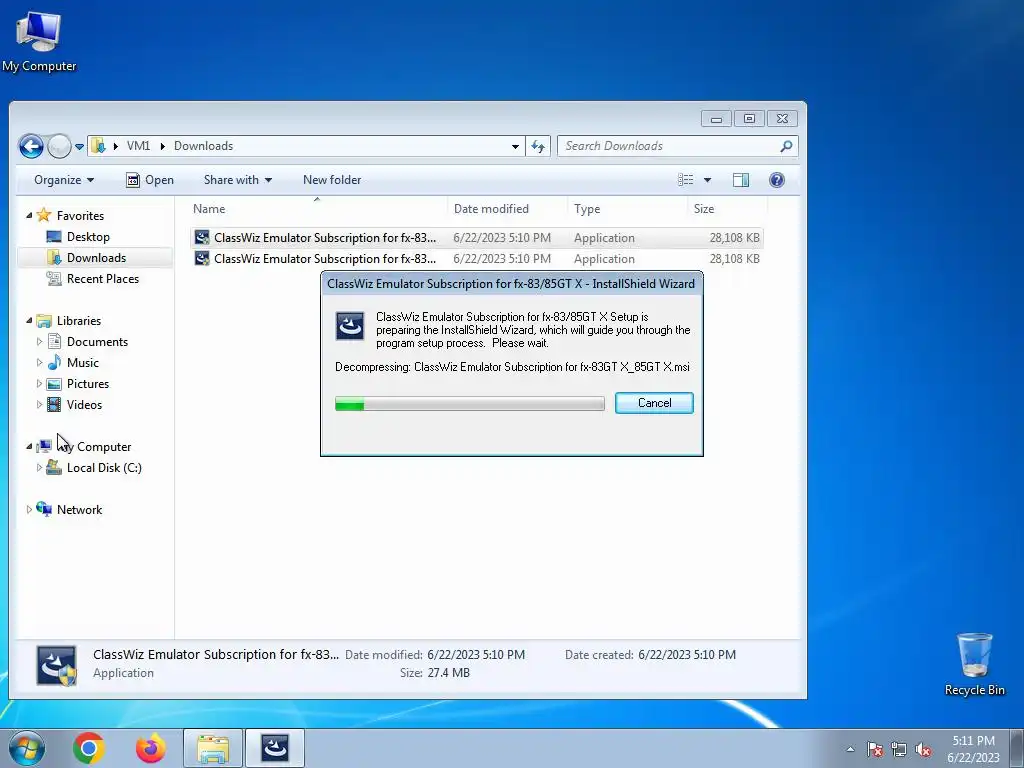This screenshot has width=1024, height=768.
Task: Click the Back navigation arrow in Explorer
Action: [x=31, y=146]
